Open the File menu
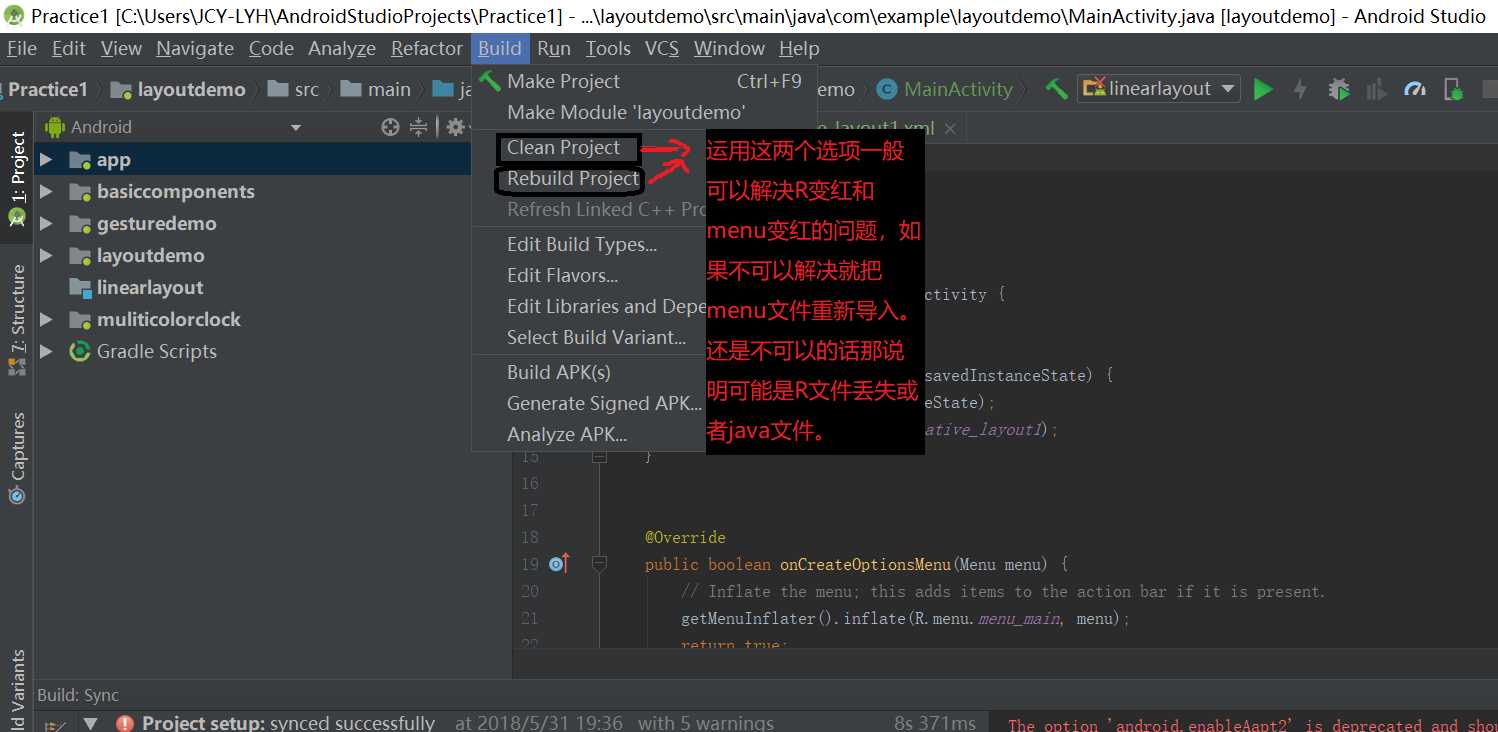 (22, 48)
